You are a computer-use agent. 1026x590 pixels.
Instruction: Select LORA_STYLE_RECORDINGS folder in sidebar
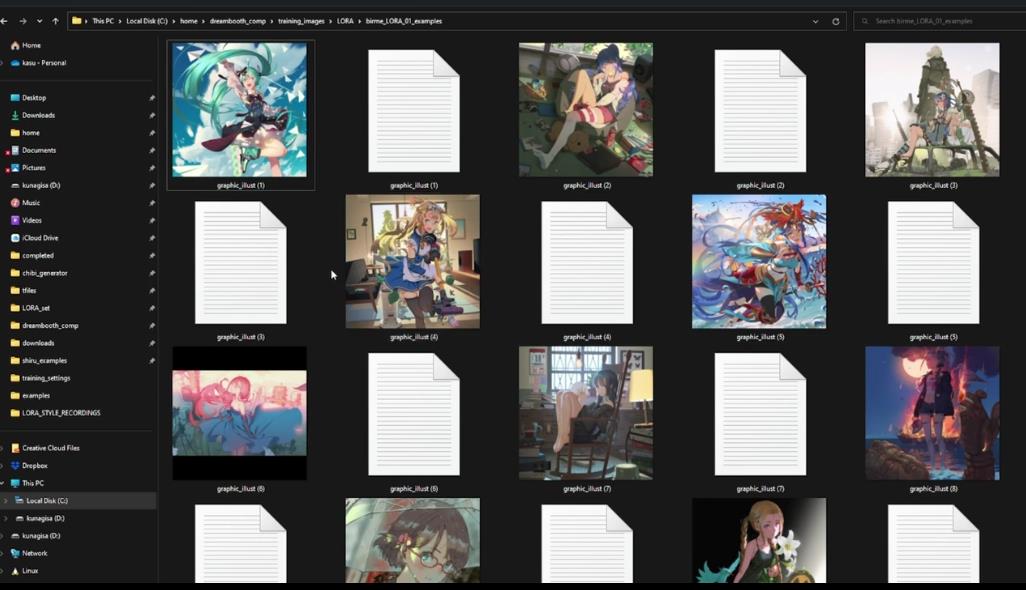61,413
